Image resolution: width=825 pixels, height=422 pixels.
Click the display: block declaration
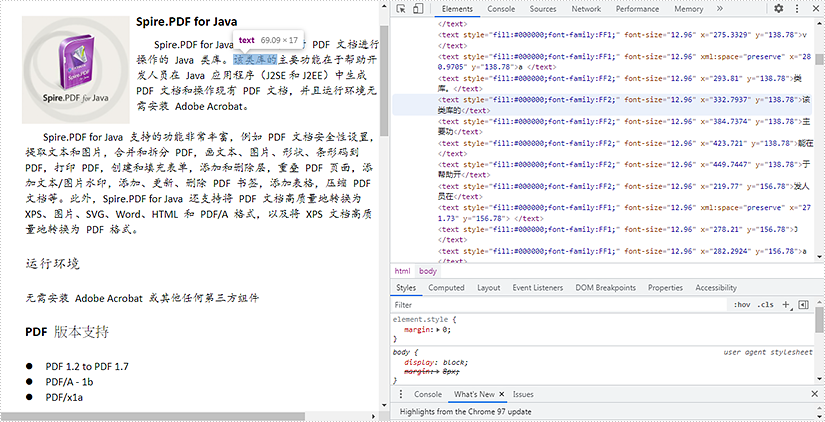point(436,362)
